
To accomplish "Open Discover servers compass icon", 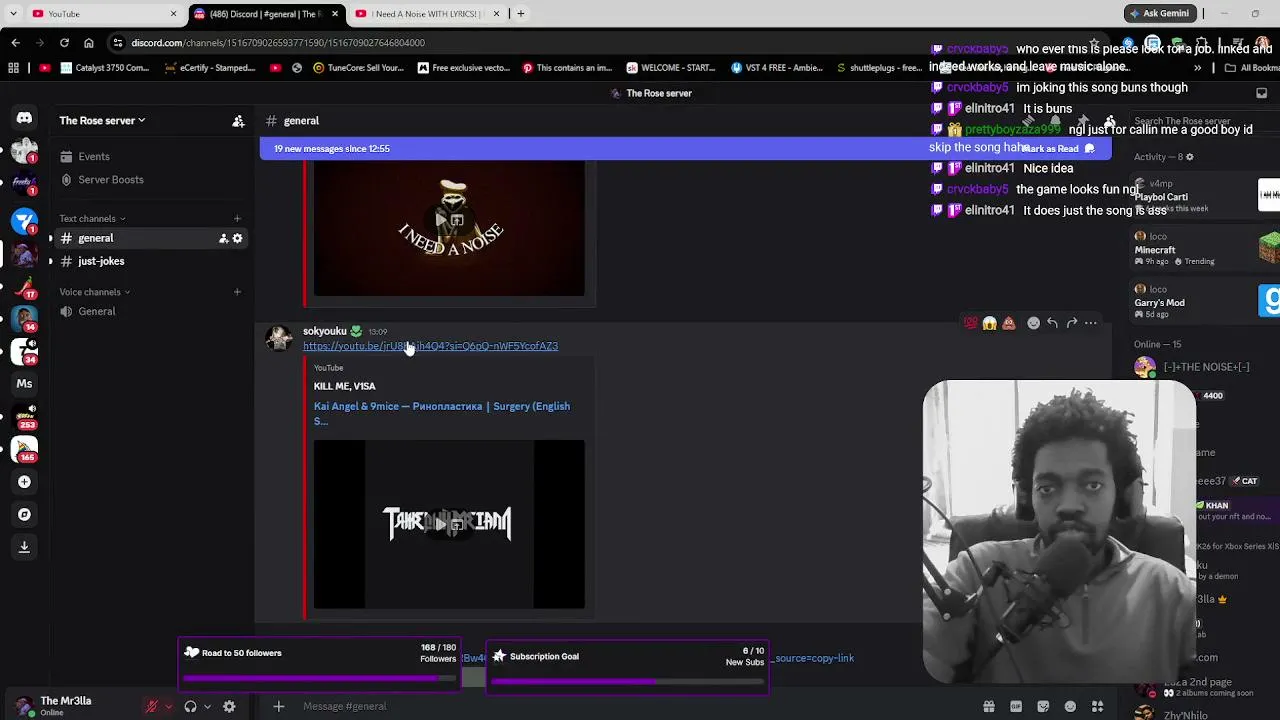I will [x=24, y=514].
